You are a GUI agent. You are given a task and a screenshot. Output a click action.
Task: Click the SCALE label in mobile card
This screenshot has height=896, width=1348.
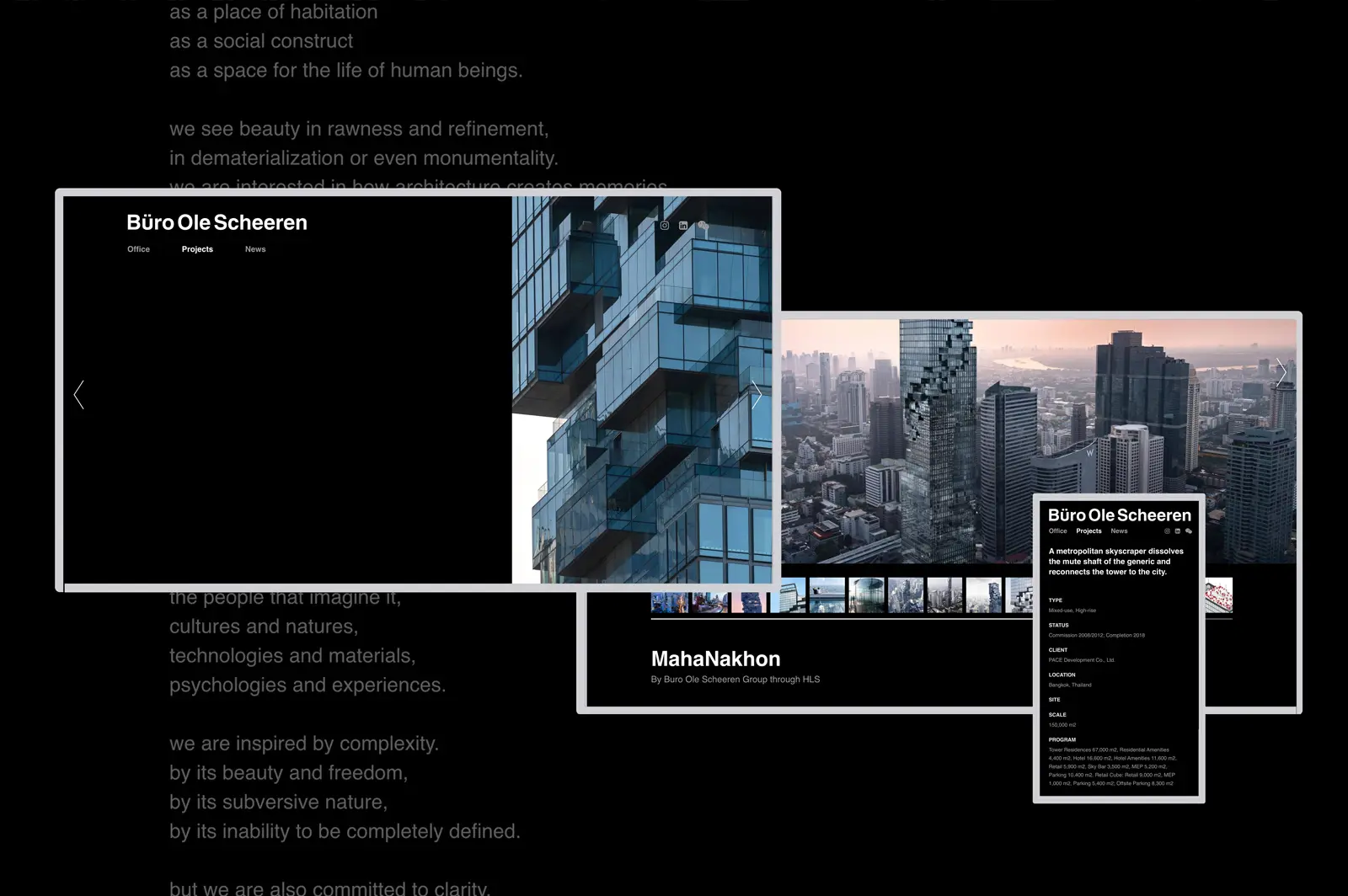[1057, 715]
